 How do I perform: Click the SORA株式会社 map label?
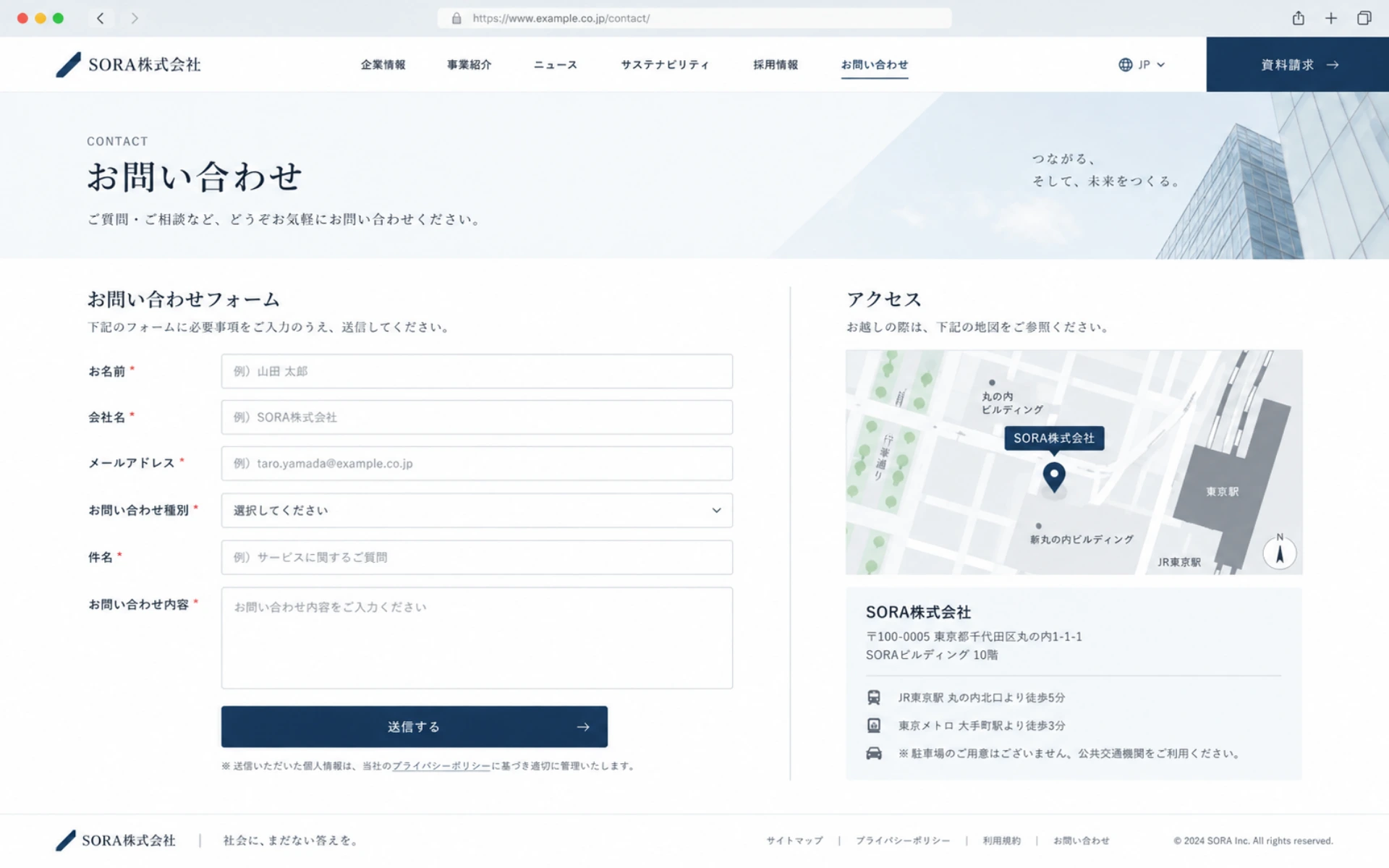[1054, 438]
